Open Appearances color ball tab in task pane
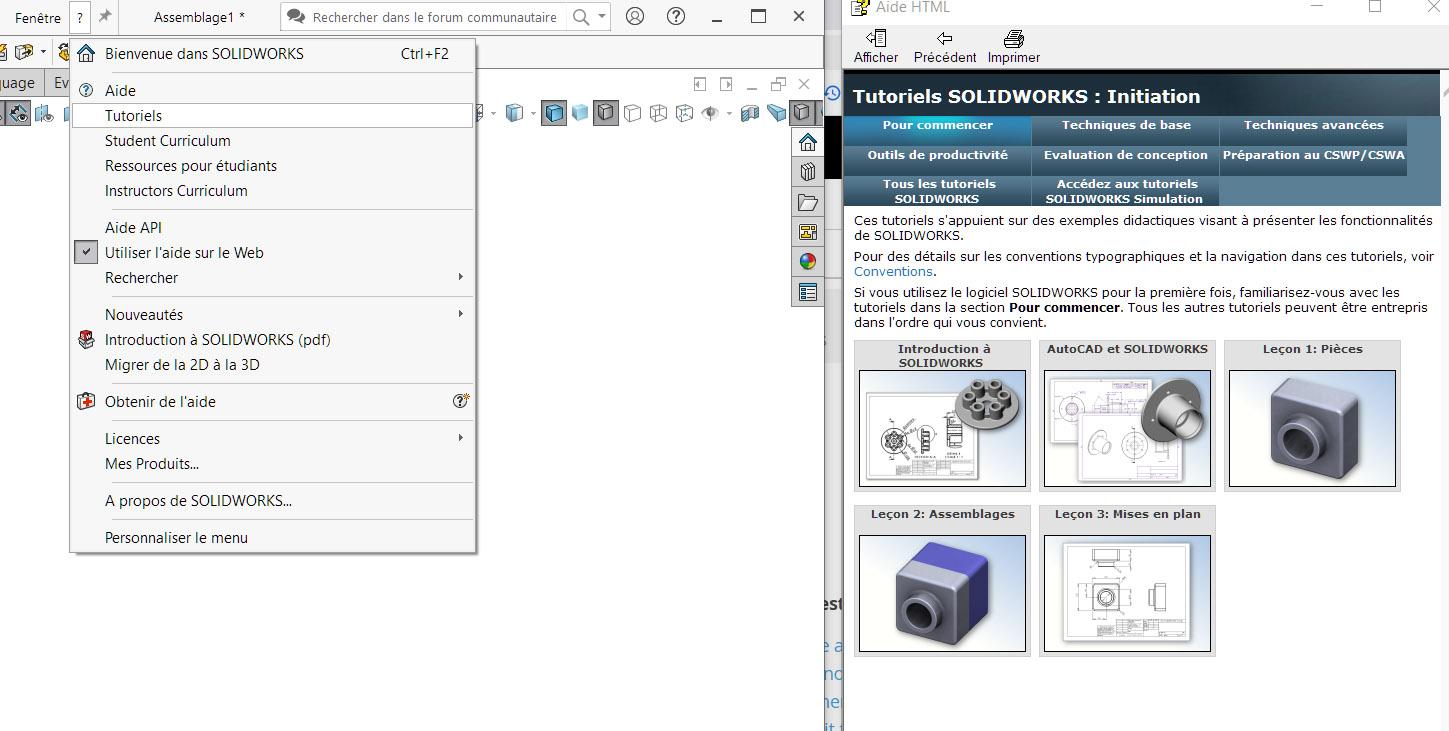This screenshot has width=1449, height=731. click(x=808, y=262)
